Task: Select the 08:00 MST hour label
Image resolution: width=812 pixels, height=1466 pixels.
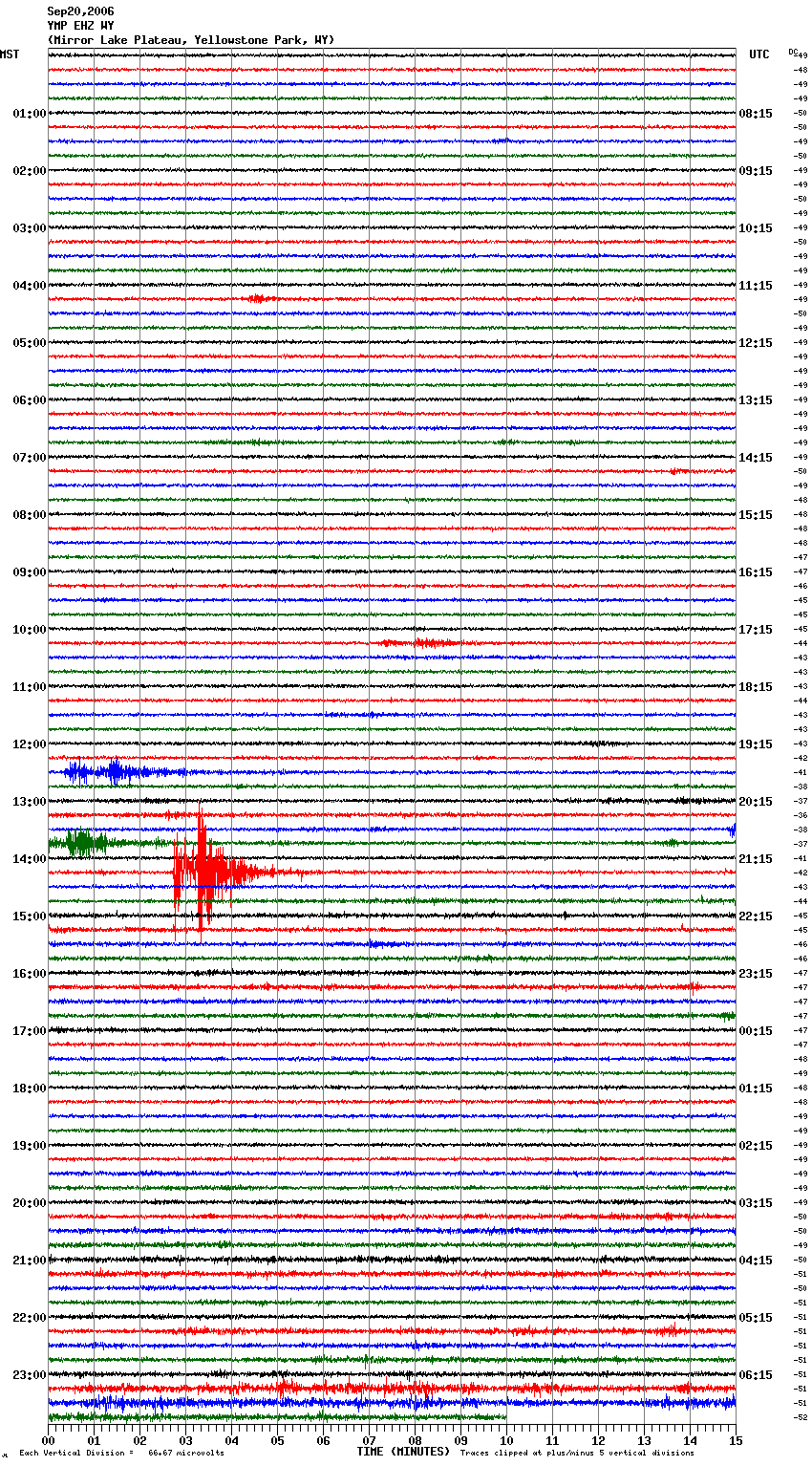Action: click(x=30, y=515)
